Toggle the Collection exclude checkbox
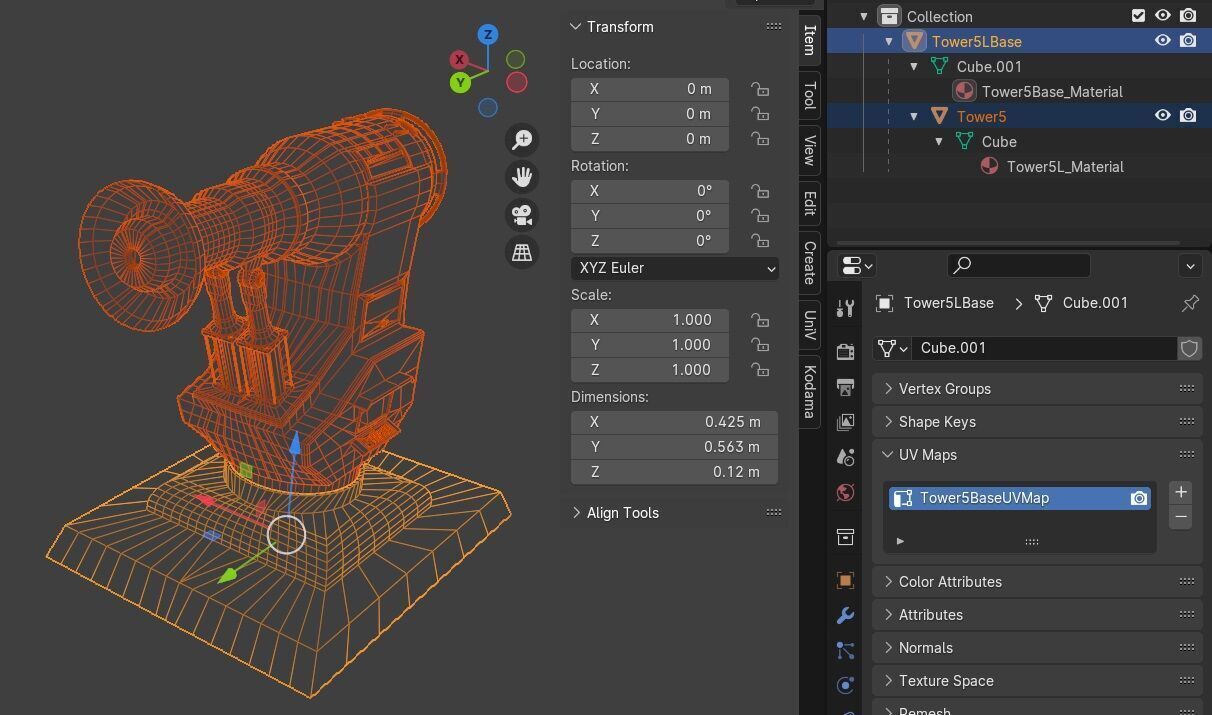This screenshot has height=715, width=1212. point(1138,16)
